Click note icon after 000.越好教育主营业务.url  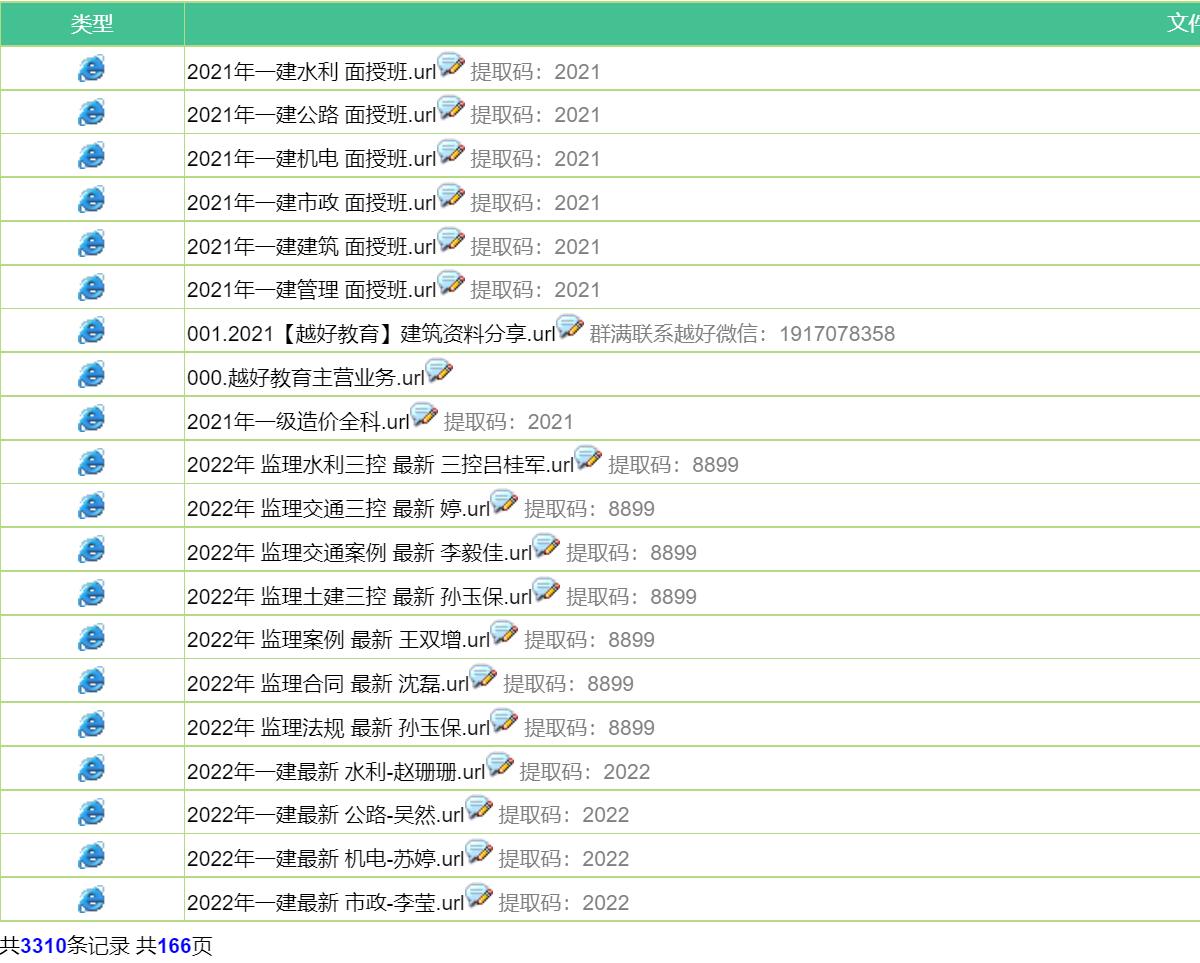(439, 372)
